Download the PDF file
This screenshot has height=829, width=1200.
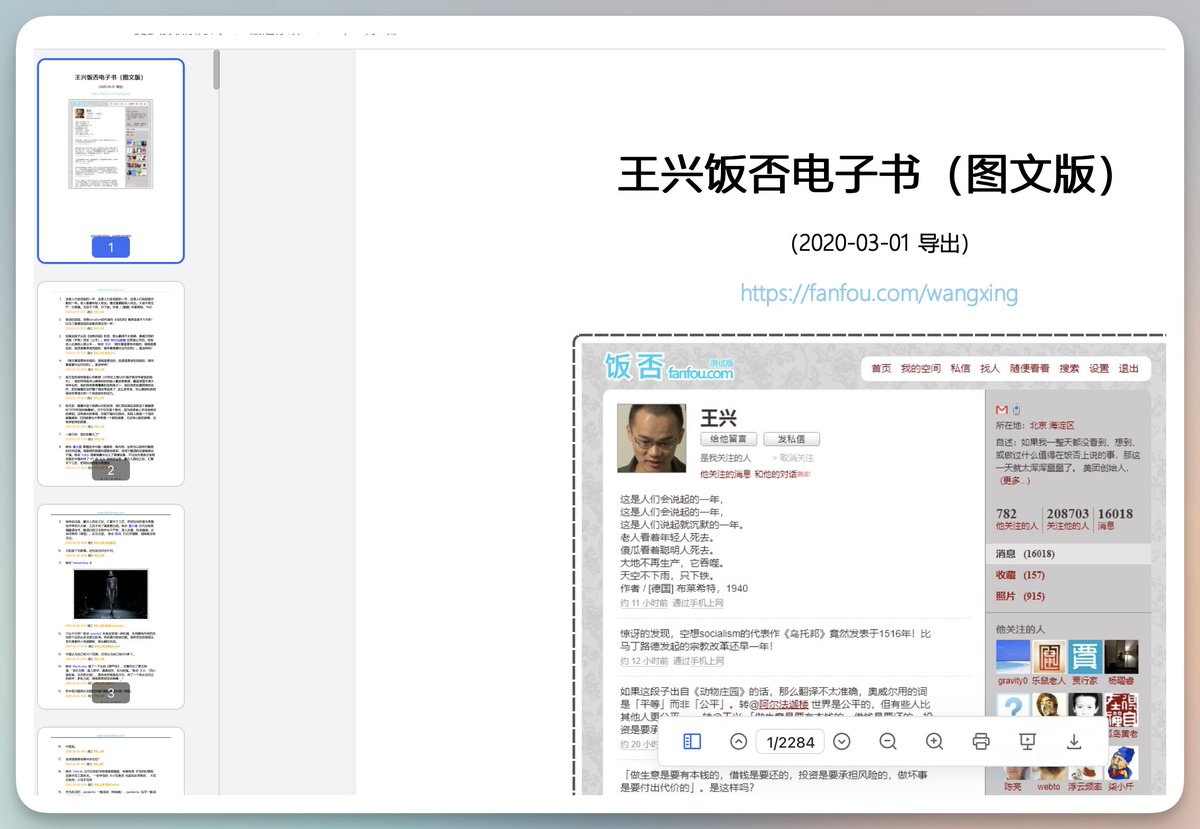[1074, 741]
